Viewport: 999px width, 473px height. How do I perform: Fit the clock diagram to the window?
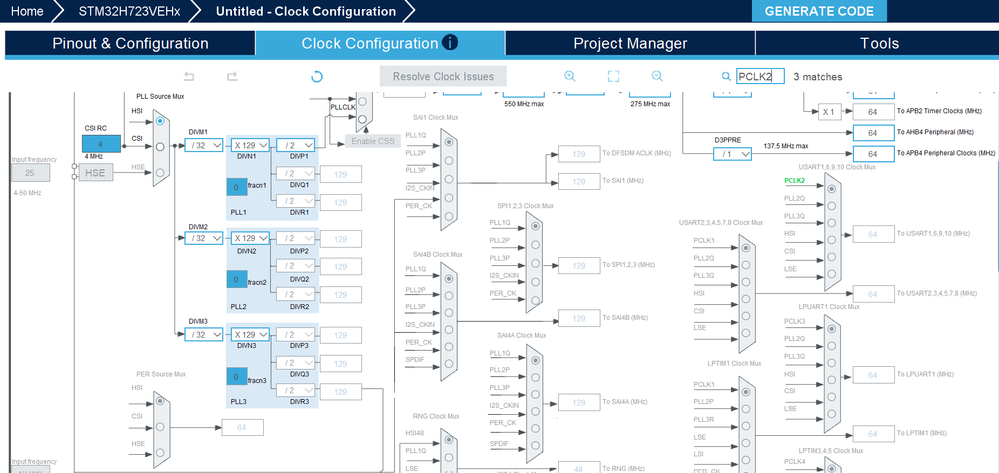(x=614, y=76)
